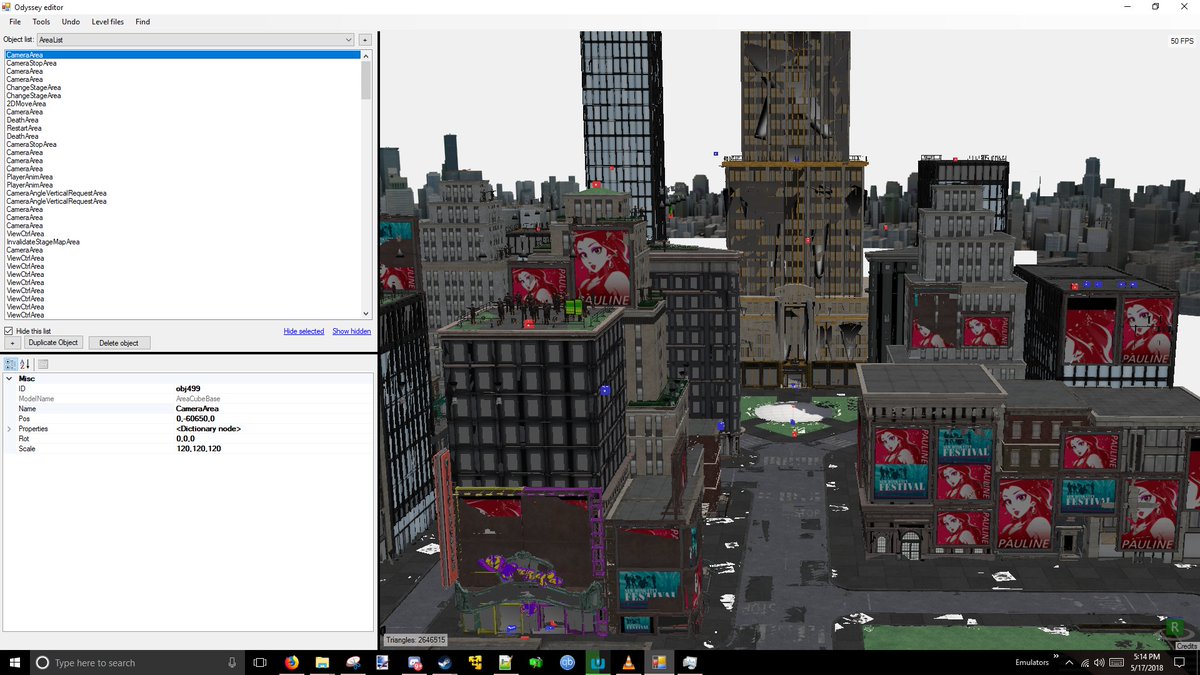
Task: Open VLC media player from the taskbar
Action: (629, 662)
